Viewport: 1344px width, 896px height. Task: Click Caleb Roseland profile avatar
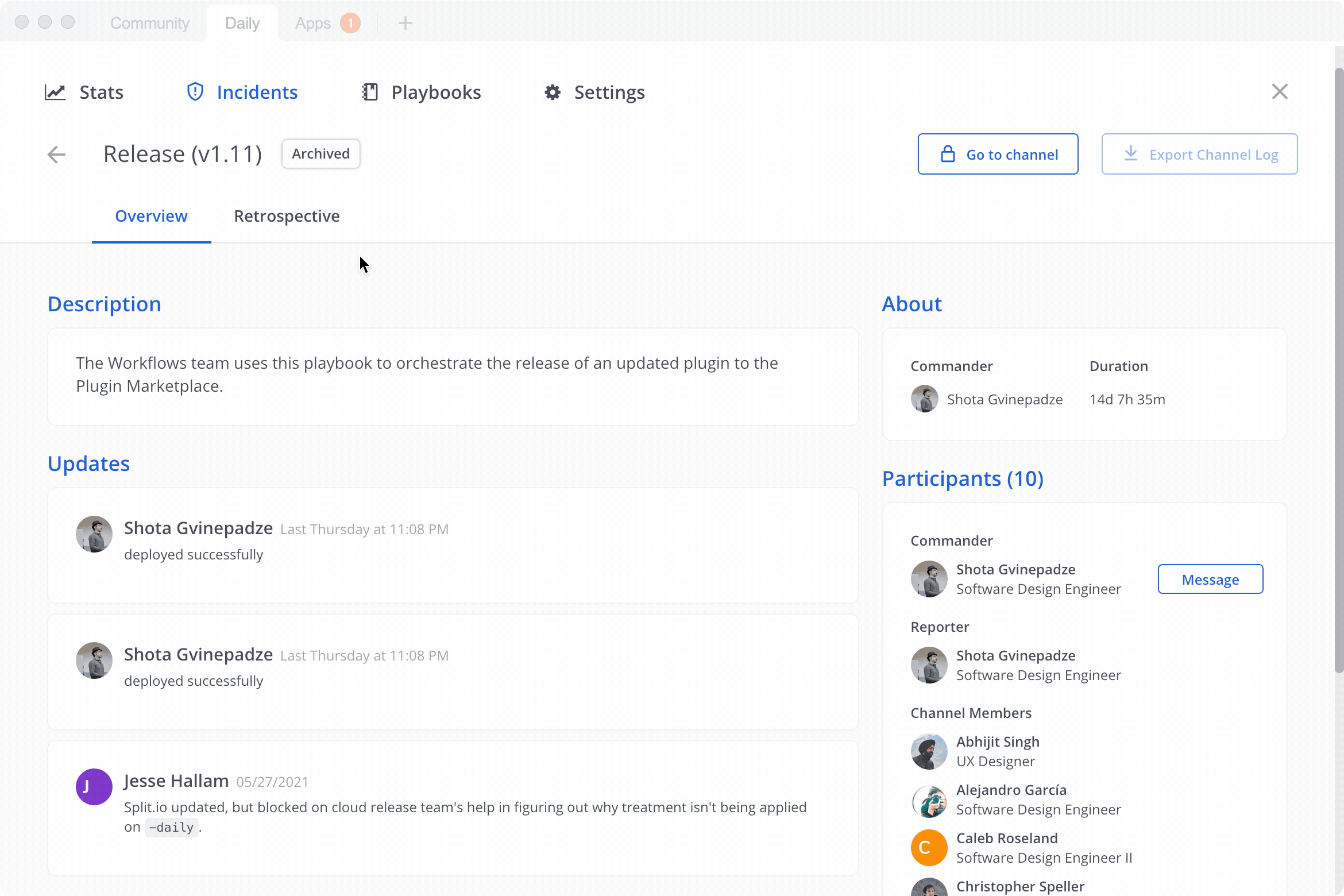click(x=928, y=847)
